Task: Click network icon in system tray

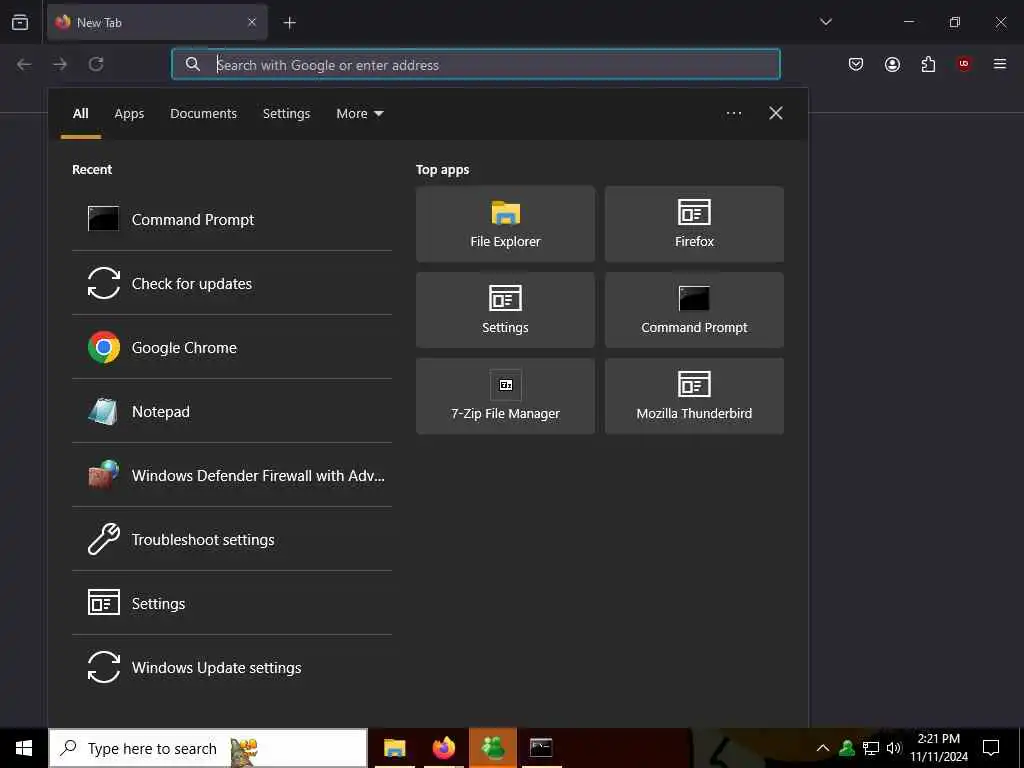Action: point(871,748)
